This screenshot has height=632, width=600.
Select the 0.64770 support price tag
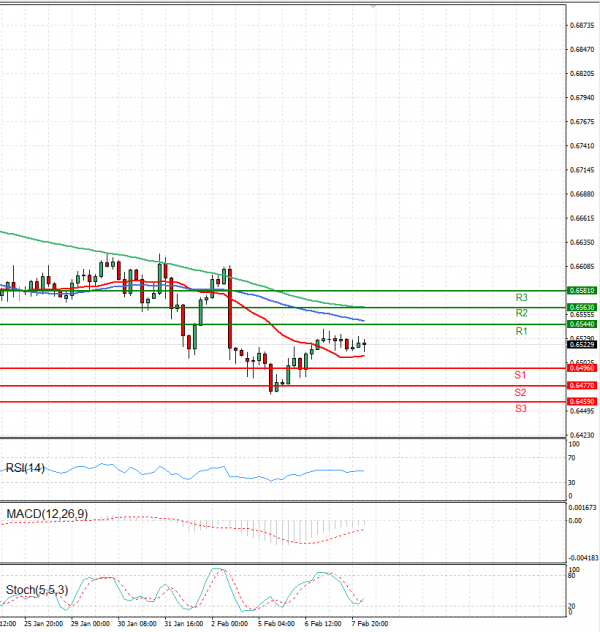pos(582,386)
